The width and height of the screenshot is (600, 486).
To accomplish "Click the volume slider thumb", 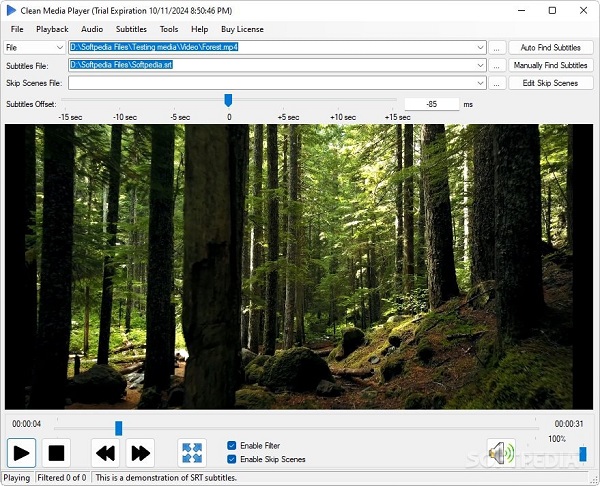I will [583, 454].
